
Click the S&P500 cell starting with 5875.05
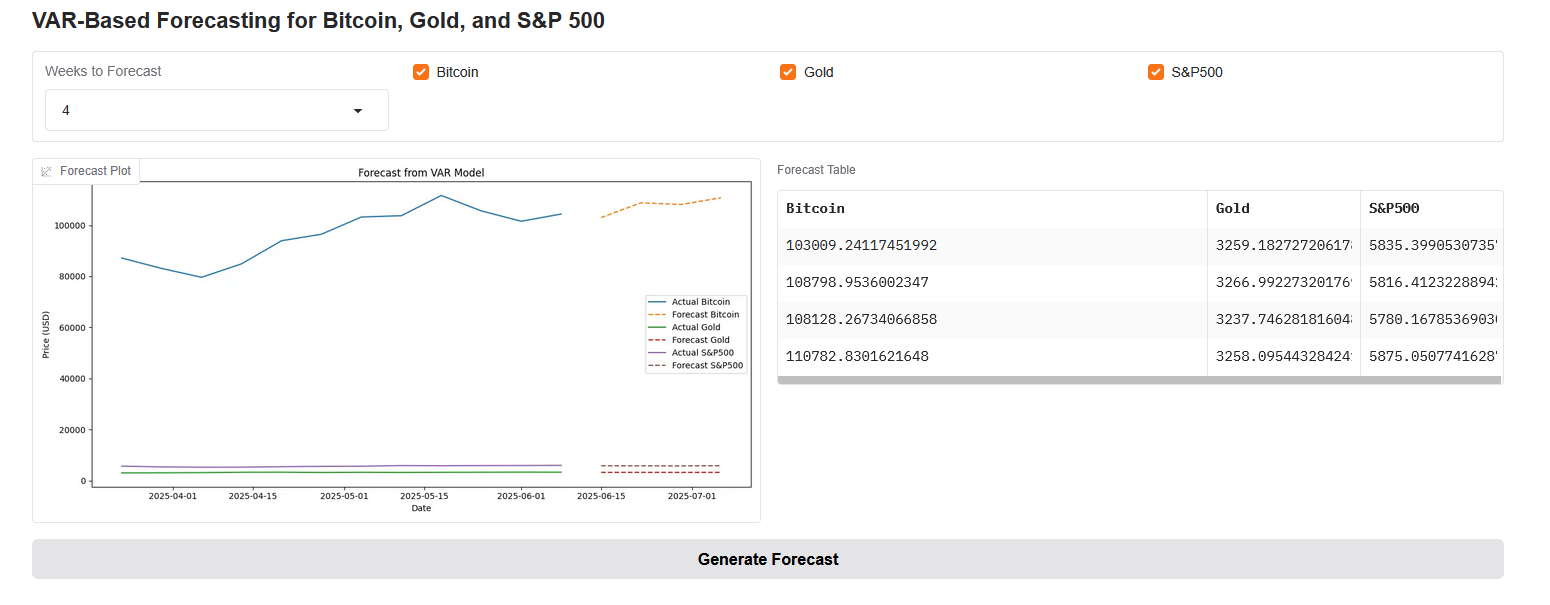tap(1431, 357)
